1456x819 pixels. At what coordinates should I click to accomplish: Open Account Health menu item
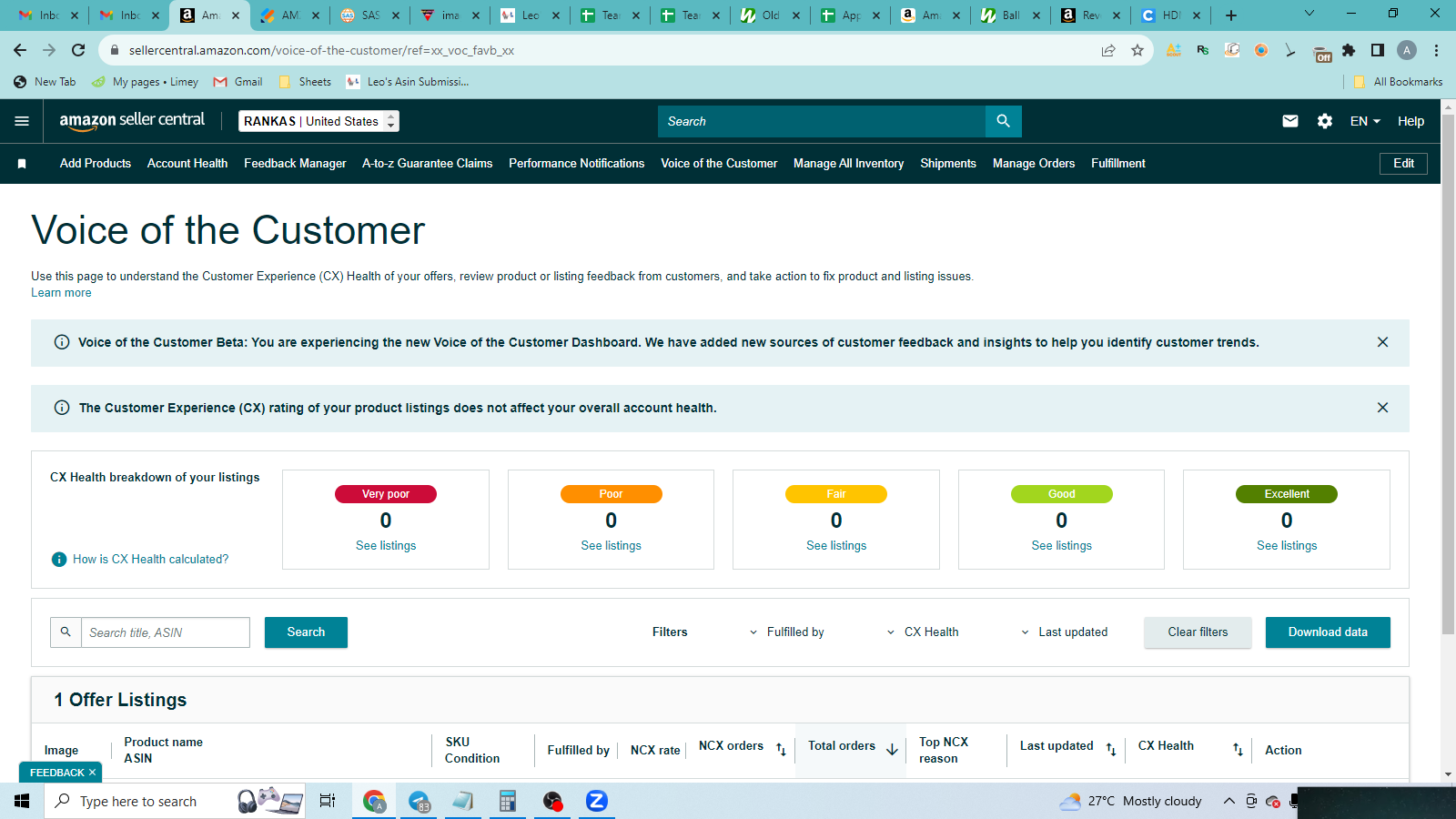click(187, 164)
